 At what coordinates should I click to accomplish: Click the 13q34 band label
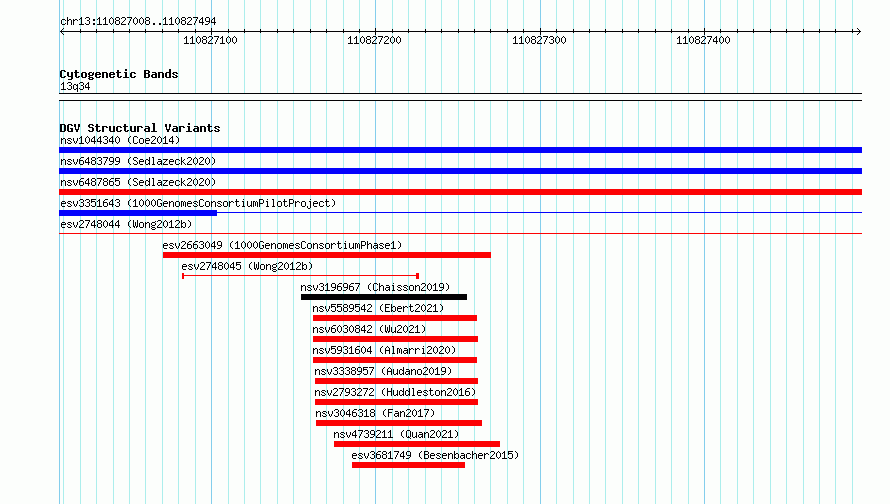point(75,86)
